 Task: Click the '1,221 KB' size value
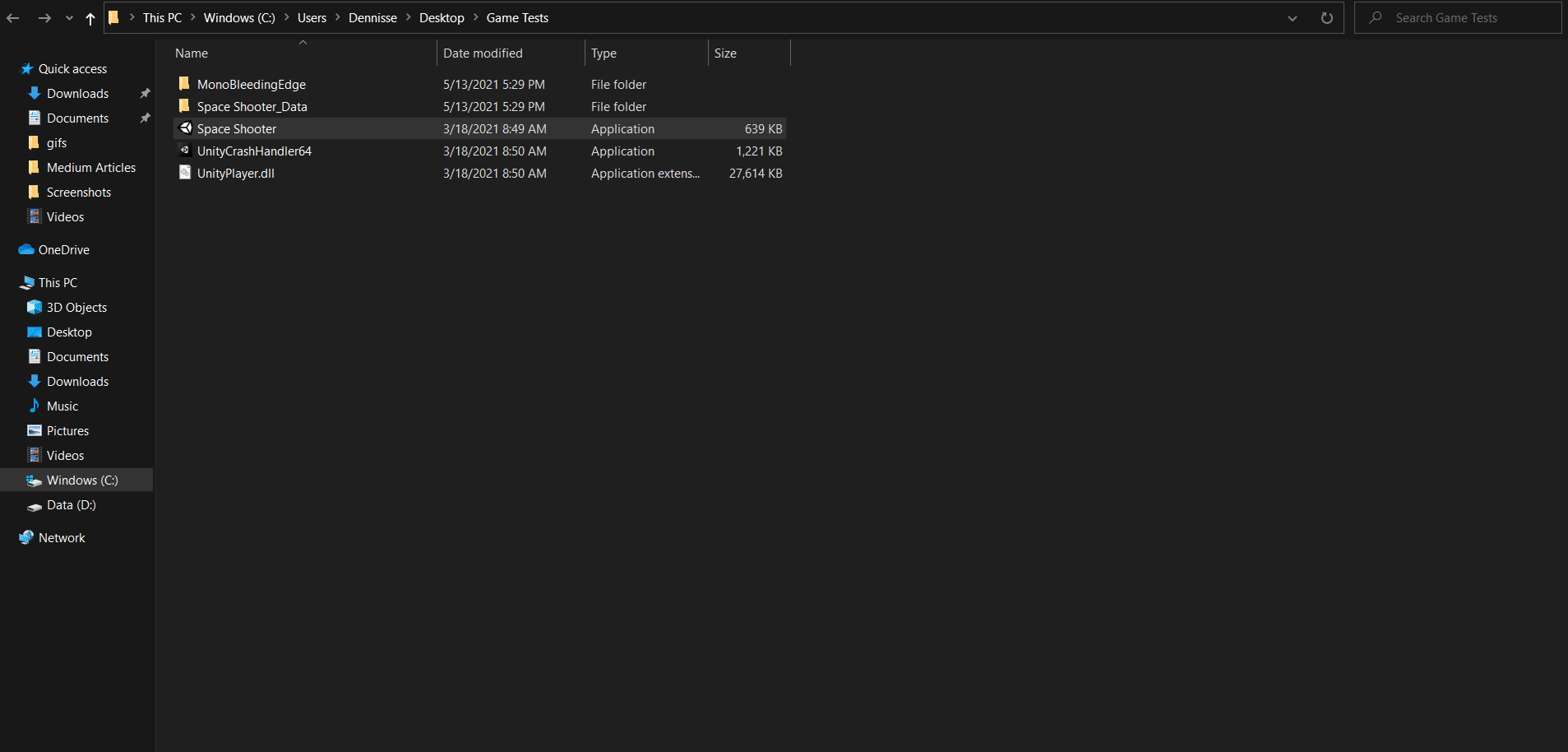pos(759,151)
